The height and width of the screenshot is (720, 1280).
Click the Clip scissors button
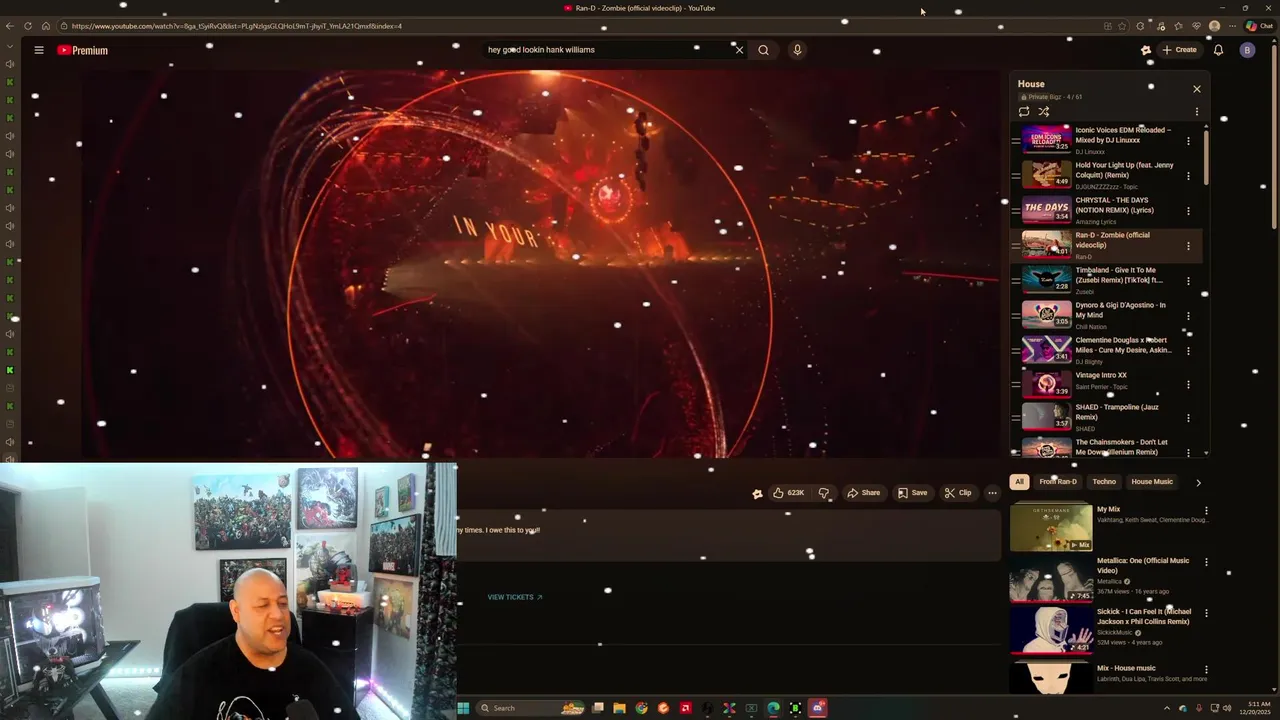(958, 493)
